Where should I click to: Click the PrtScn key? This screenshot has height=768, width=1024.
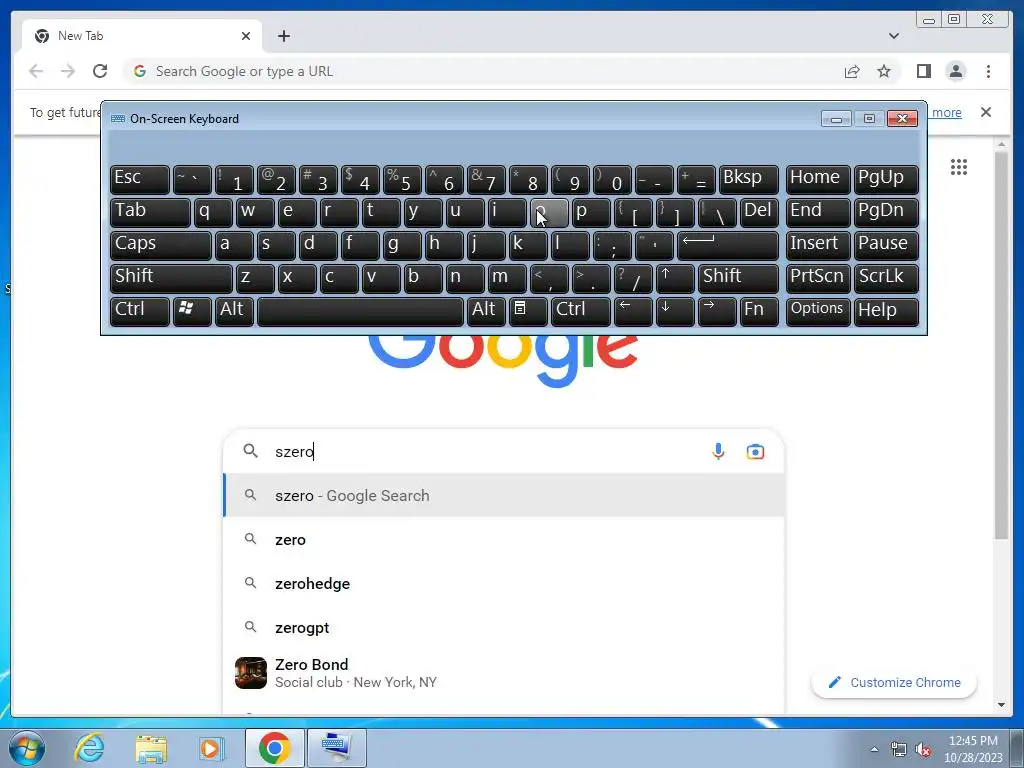[x=818, y=278]
